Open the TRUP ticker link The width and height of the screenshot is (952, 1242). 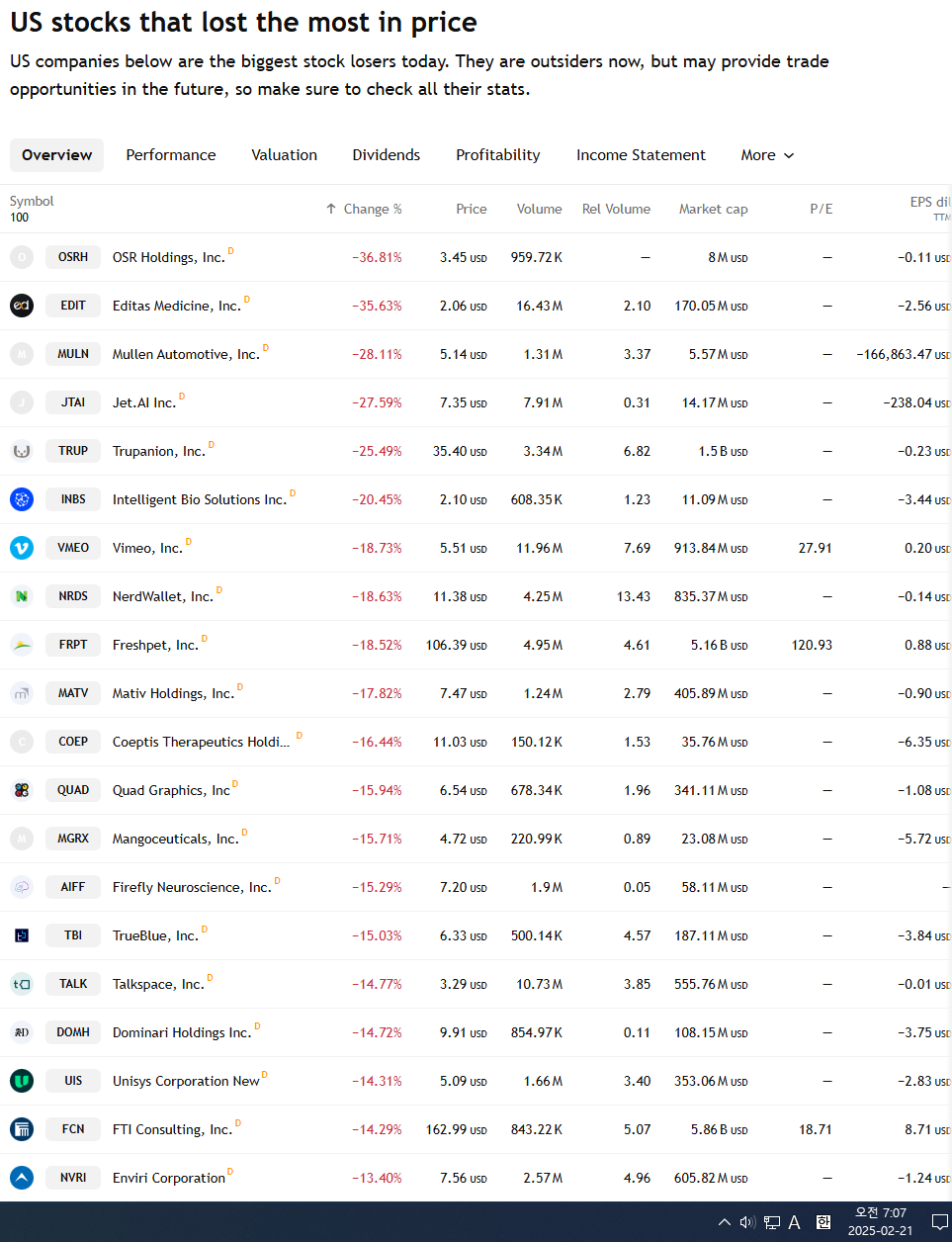point(73,451)
